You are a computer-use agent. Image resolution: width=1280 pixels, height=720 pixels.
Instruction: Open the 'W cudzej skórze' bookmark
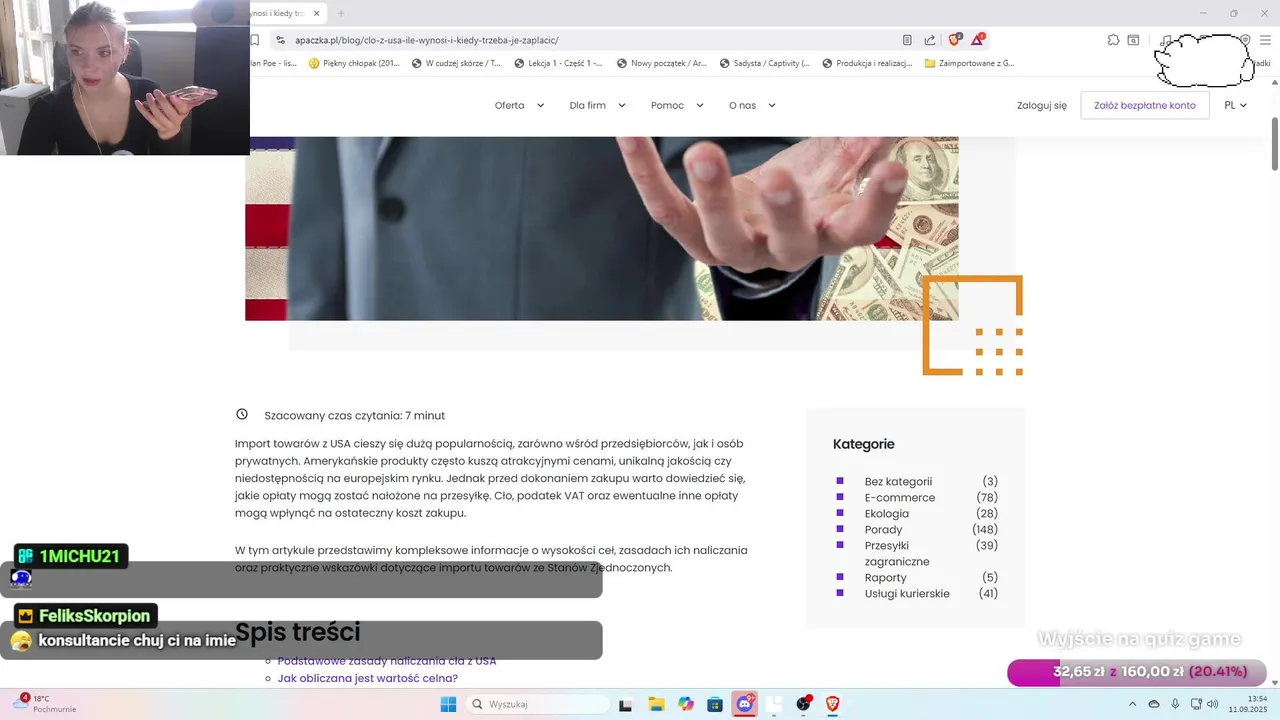click(x=456, y=63)
